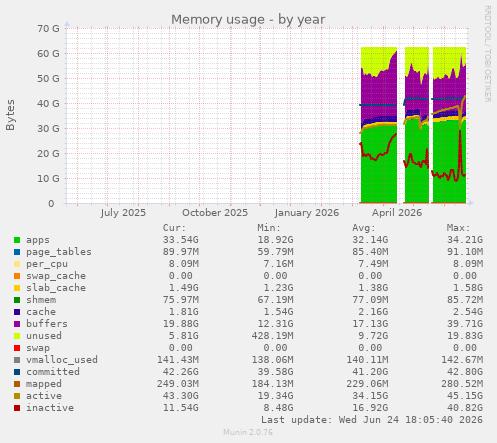Click the 'April 2026' axis label
Image resolution: width=497 pixels, height=443 pixels.
[x=397, y=213]
